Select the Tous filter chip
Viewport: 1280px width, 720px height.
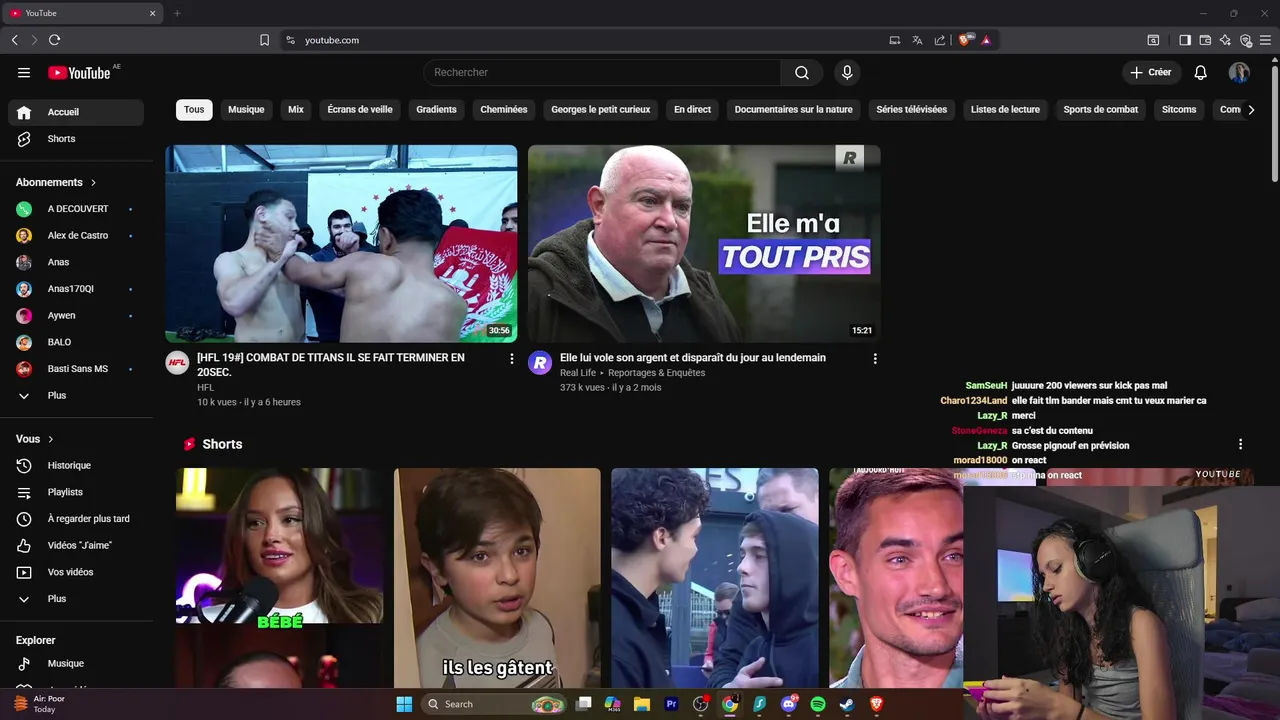pyautogui.click(x=194, y=109)
